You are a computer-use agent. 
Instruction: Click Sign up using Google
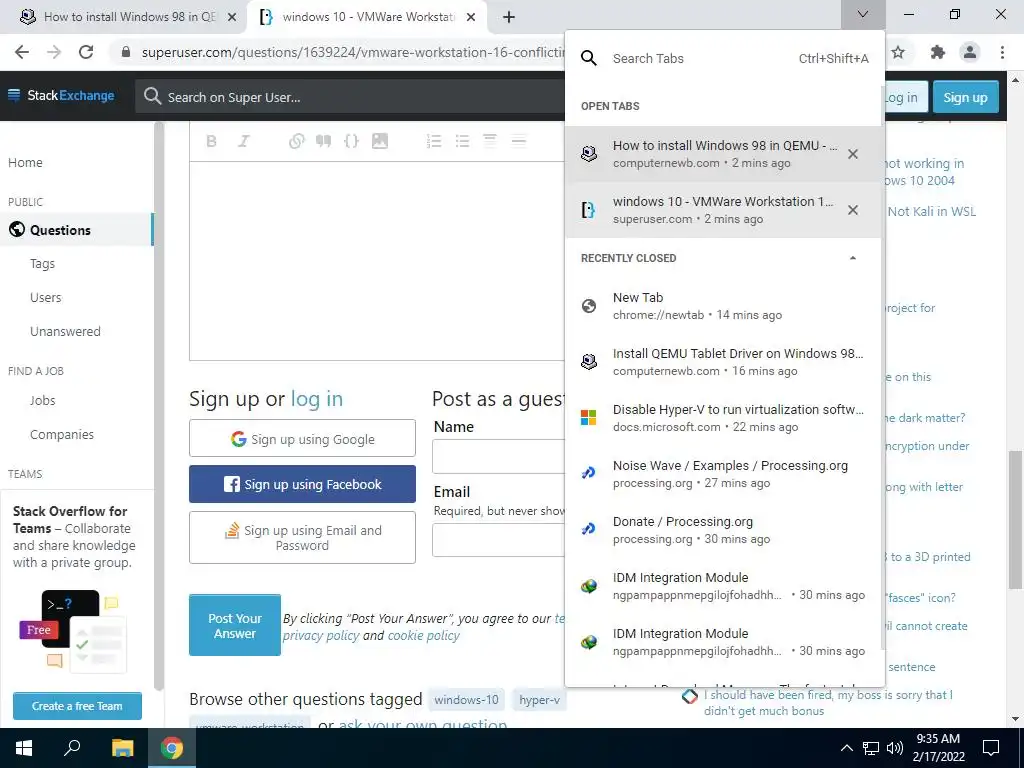click(x=302, y=438)
